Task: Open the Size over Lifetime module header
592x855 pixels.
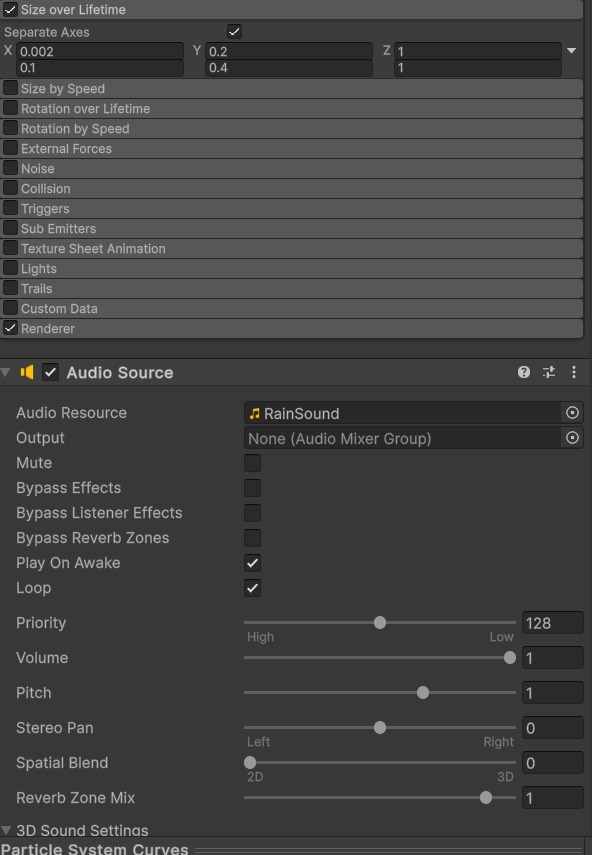Action: point(292,9)
